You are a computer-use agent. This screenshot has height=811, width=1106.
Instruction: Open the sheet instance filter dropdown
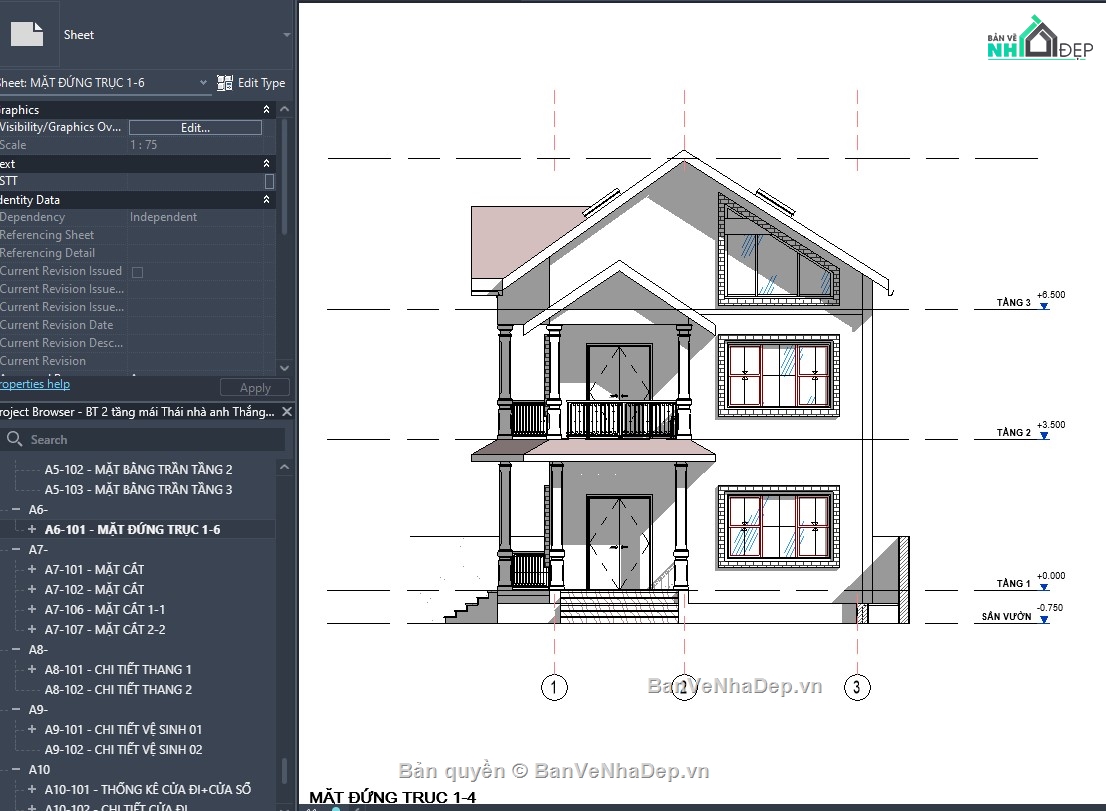click(x=203, y=83)
